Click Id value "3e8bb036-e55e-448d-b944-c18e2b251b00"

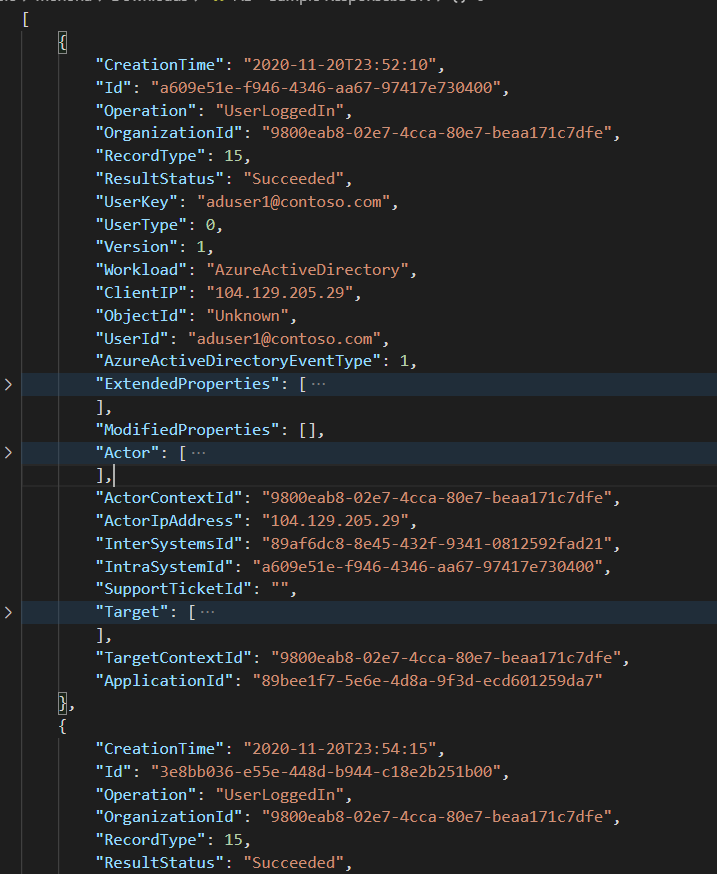(326, 771)
